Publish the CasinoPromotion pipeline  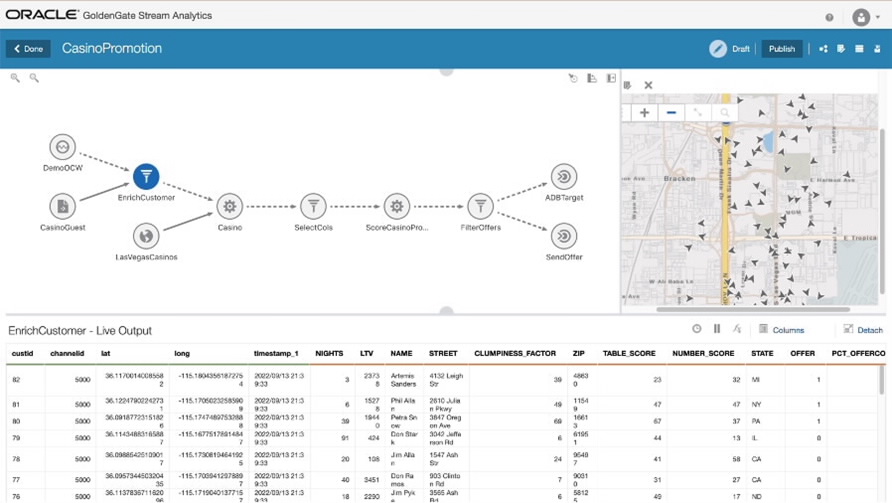click(x=782, y=49)
